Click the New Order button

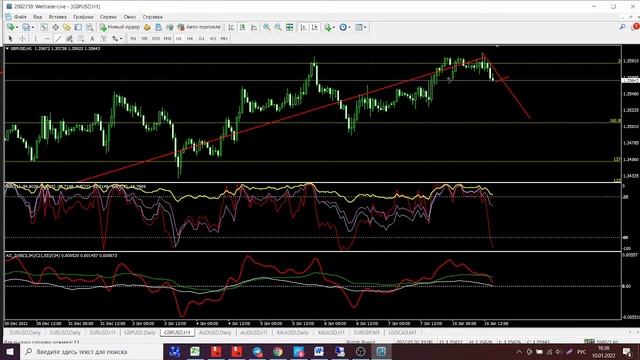point(120,27)
